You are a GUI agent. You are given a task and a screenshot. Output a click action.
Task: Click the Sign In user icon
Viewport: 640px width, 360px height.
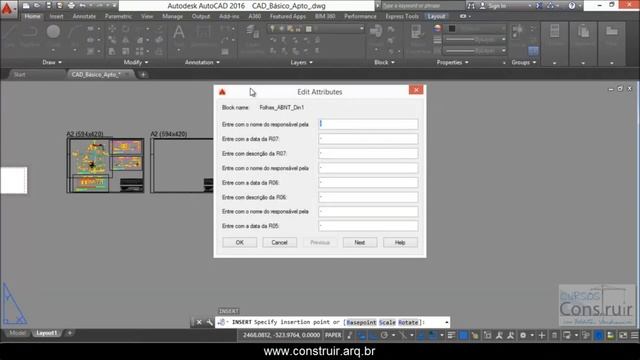click(x=482, y=6)
